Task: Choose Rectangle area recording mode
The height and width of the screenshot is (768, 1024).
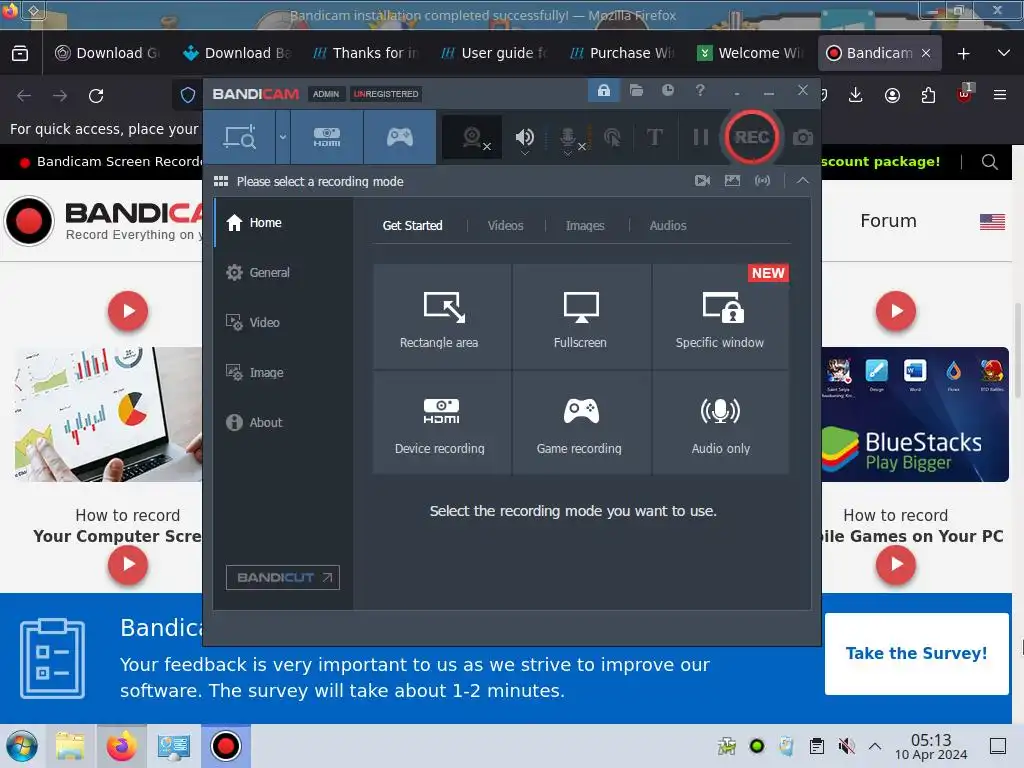Action: point(442,317)
